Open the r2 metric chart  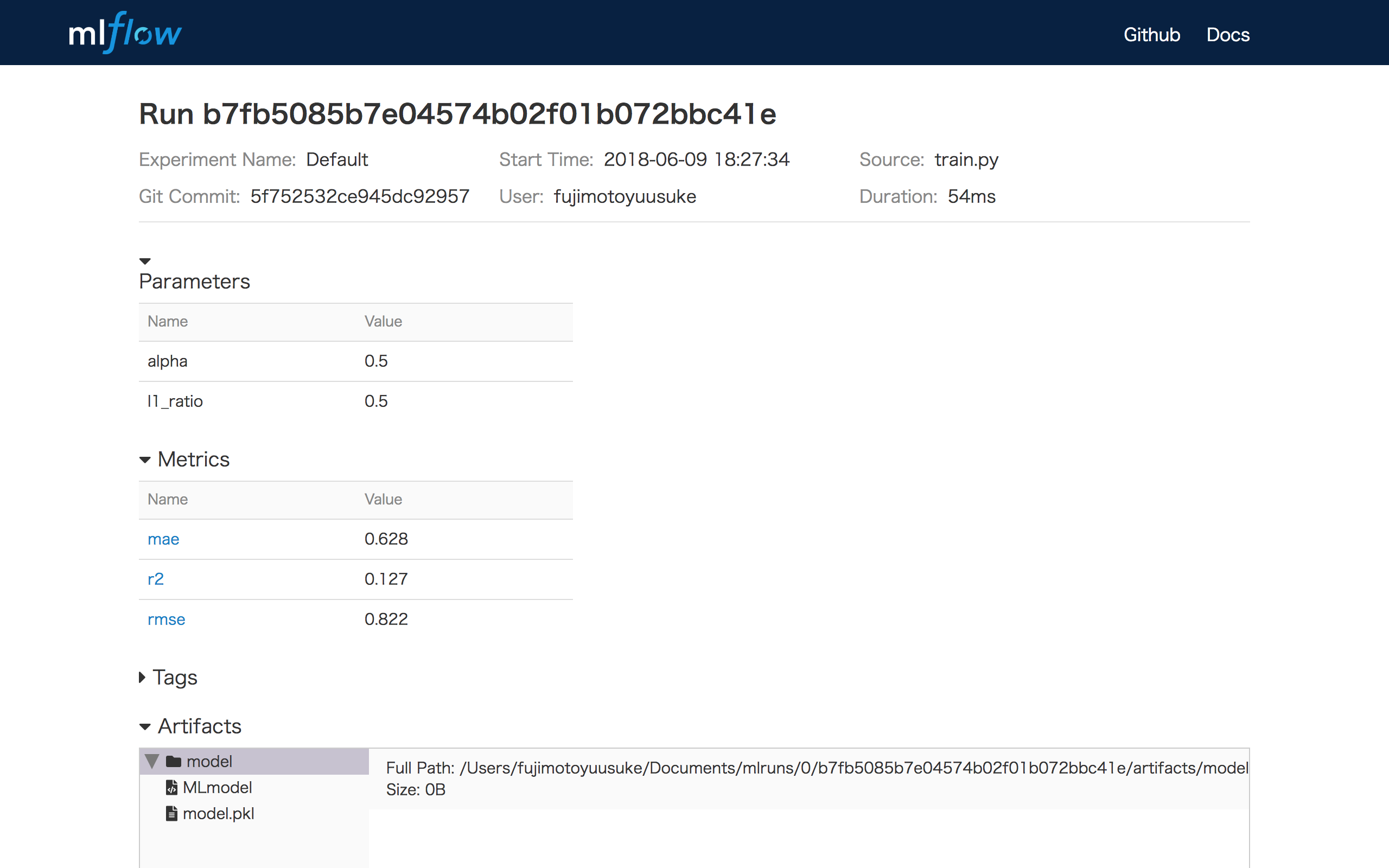pos(156,579)
